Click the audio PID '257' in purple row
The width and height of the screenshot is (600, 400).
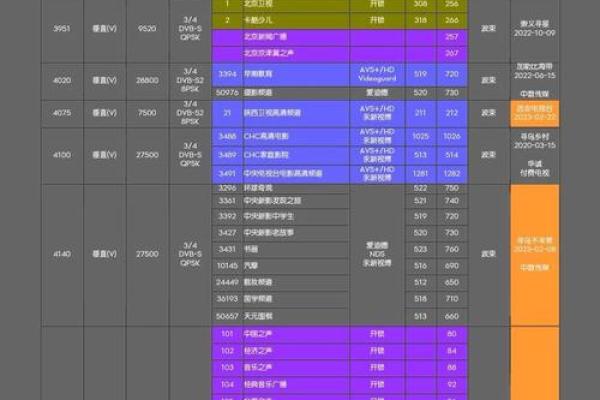pos(452,37)
